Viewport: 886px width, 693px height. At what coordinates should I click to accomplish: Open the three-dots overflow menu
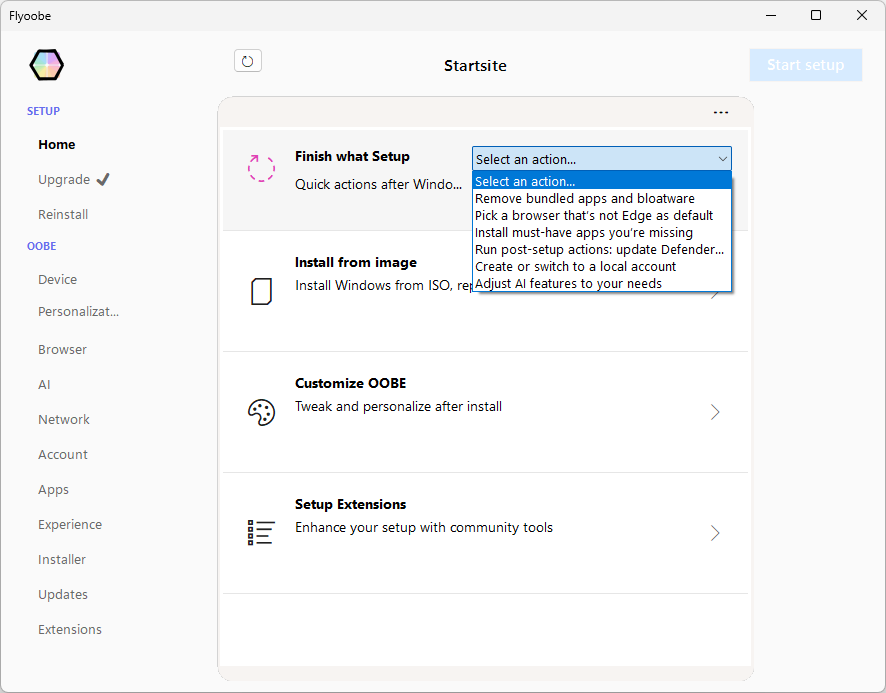click(720, 112)
